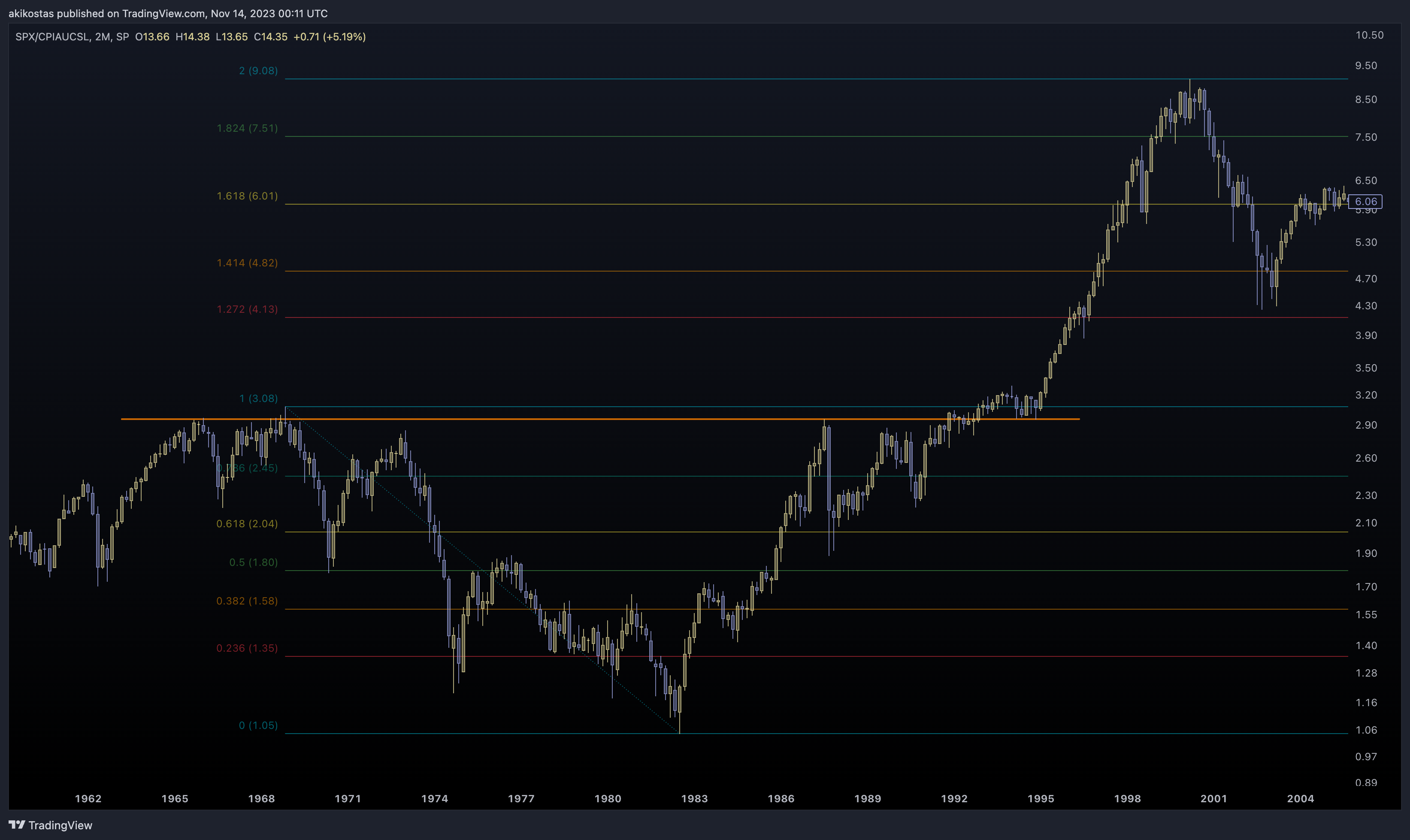The height and width of the screenshot is (840, 1410).
Task: Click the Fibonacci label 1.272 (4.13)
Action: (247, 310)
